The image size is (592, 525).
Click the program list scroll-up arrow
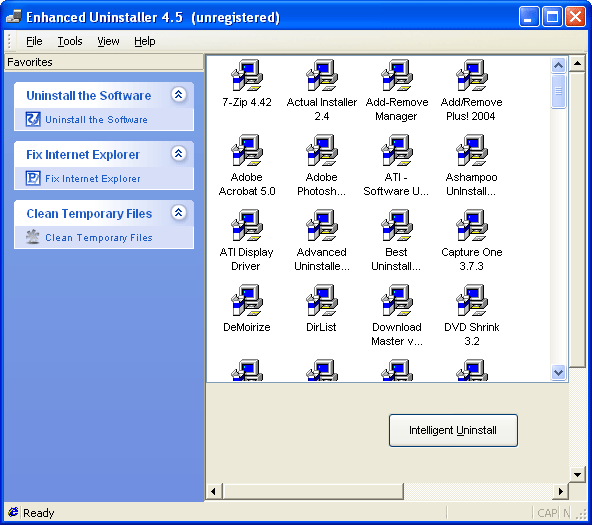[x=558, y=66]
